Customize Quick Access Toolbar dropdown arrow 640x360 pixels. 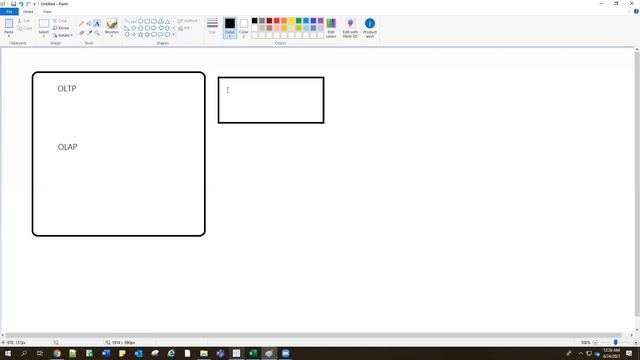point(35,4)
